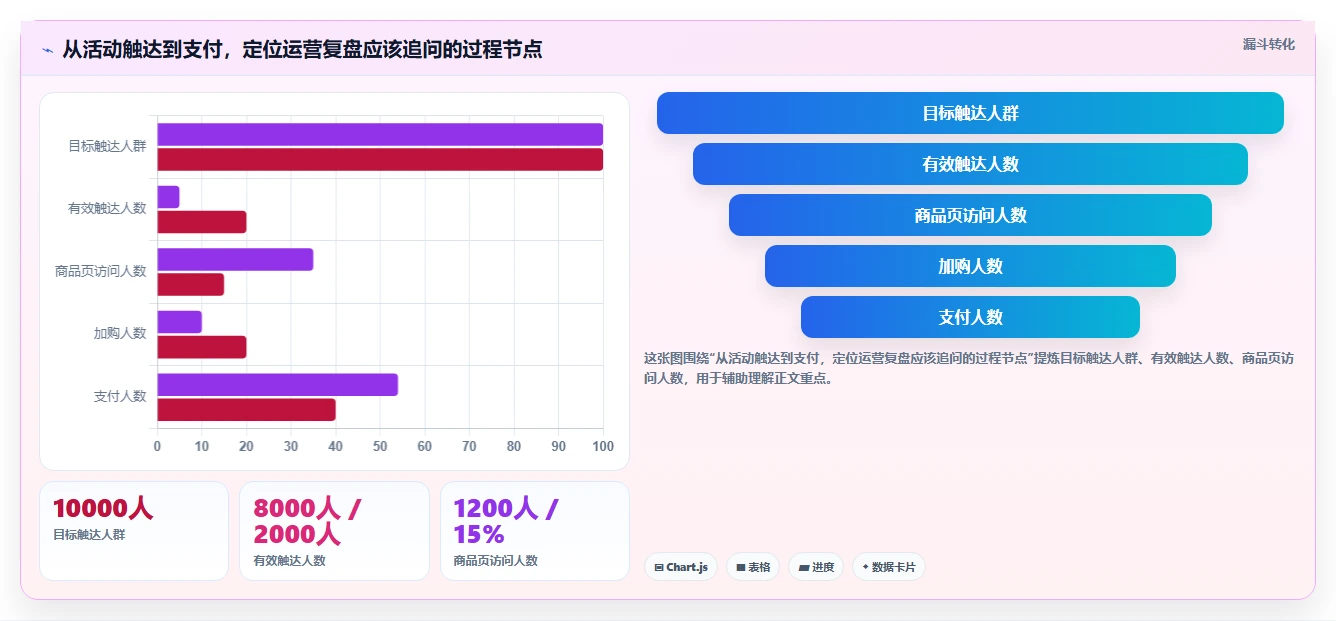Select the 加购人数 funnel stage
1336x621 pixels.
coord(970,266)
